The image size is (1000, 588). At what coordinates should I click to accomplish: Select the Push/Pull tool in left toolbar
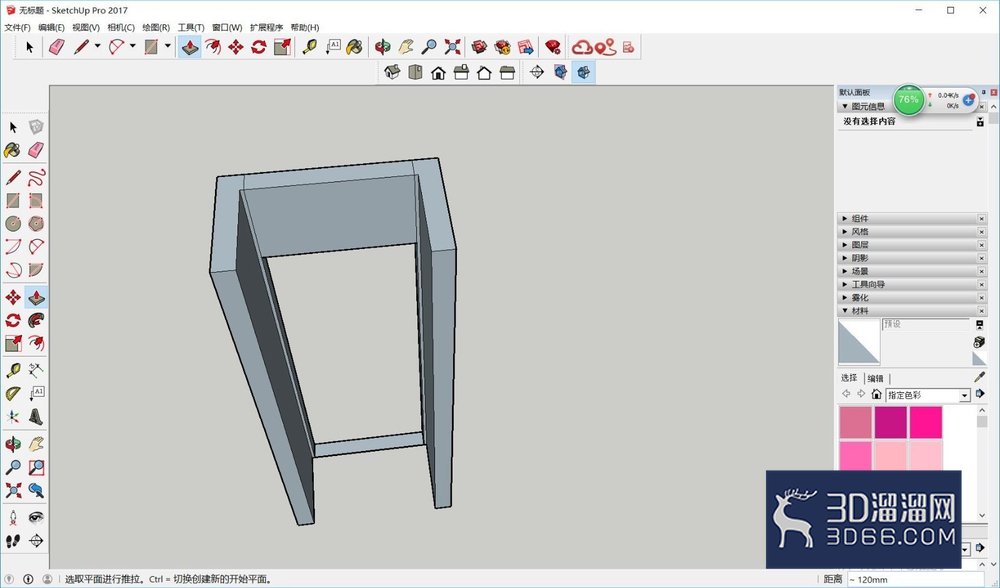coord(36,297)
